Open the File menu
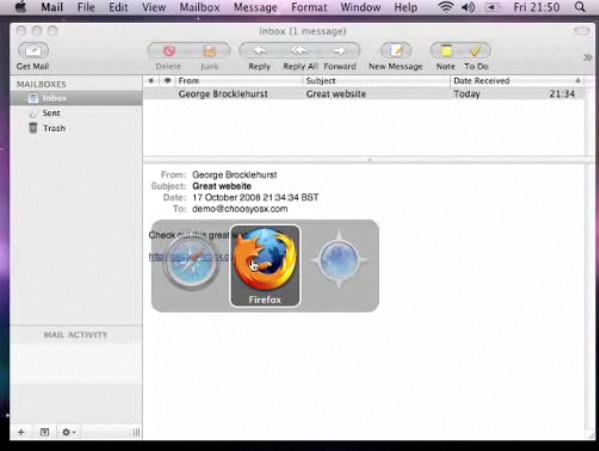 click(86, 7)
